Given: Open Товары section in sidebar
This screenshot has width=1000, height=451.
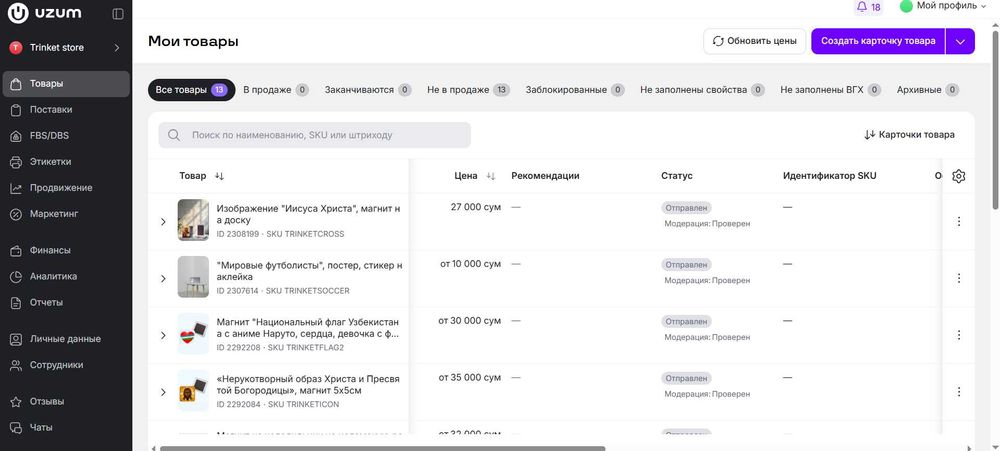Looking at the screenshot, I should 66,84.
